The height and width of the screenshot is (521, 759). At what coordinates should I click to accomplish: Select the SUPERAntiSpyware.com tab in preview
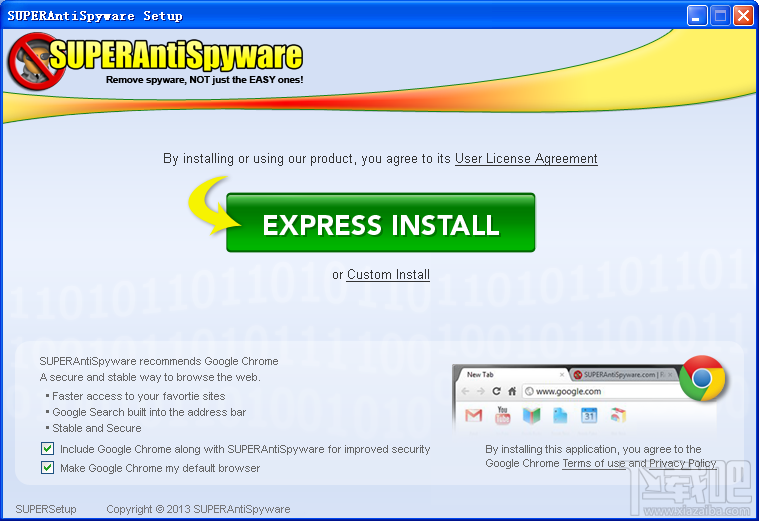[x=624, y=375]
